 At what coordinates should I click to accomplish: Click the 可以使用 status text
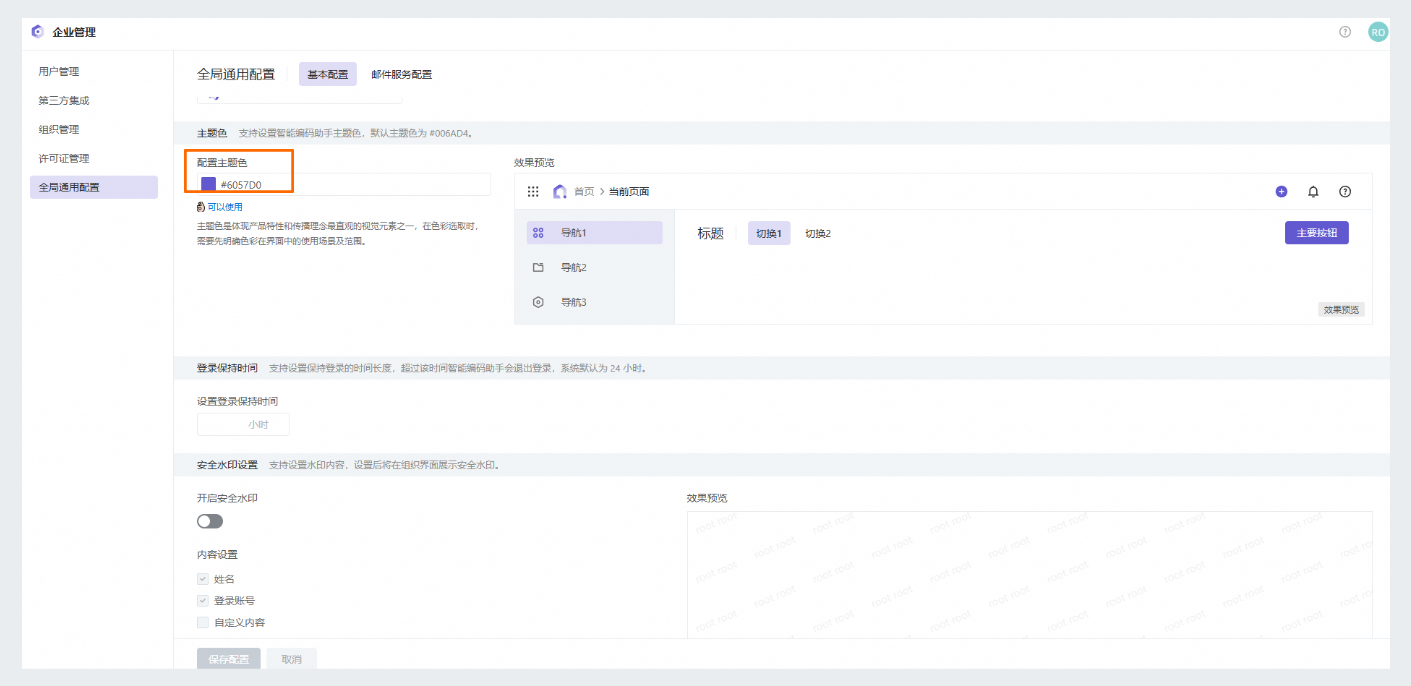tap(225, 207)
